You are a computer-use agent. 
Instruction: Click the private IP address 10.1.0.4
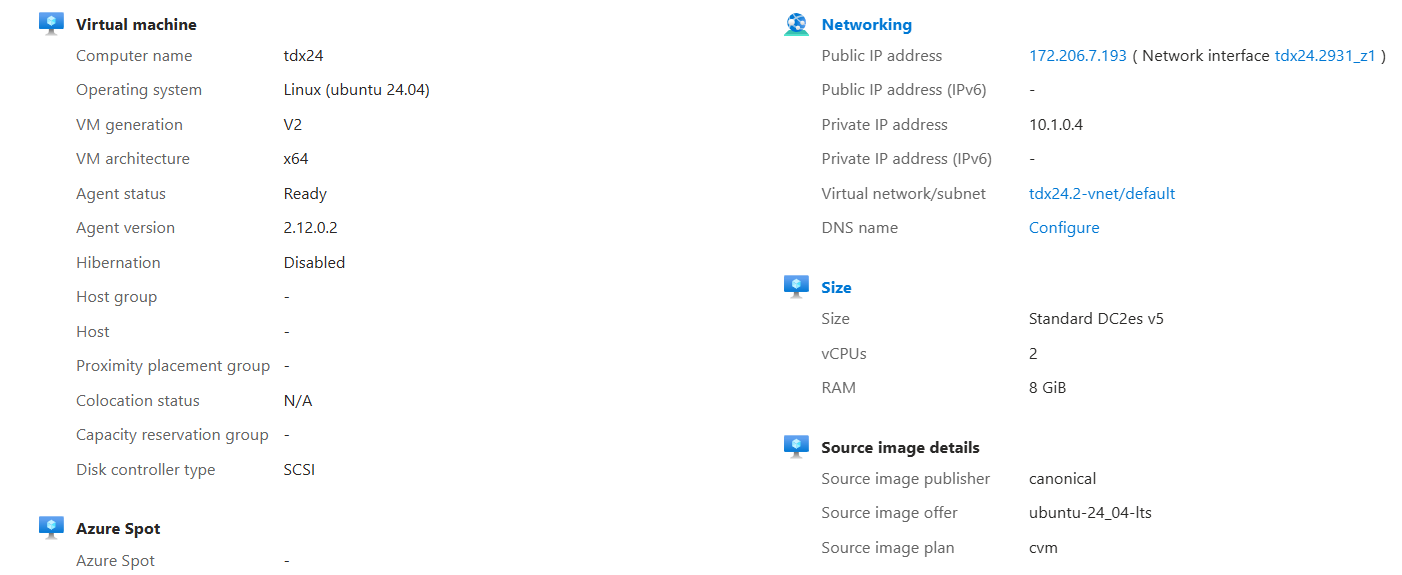pyautogui.click(x=1055, y=125)
